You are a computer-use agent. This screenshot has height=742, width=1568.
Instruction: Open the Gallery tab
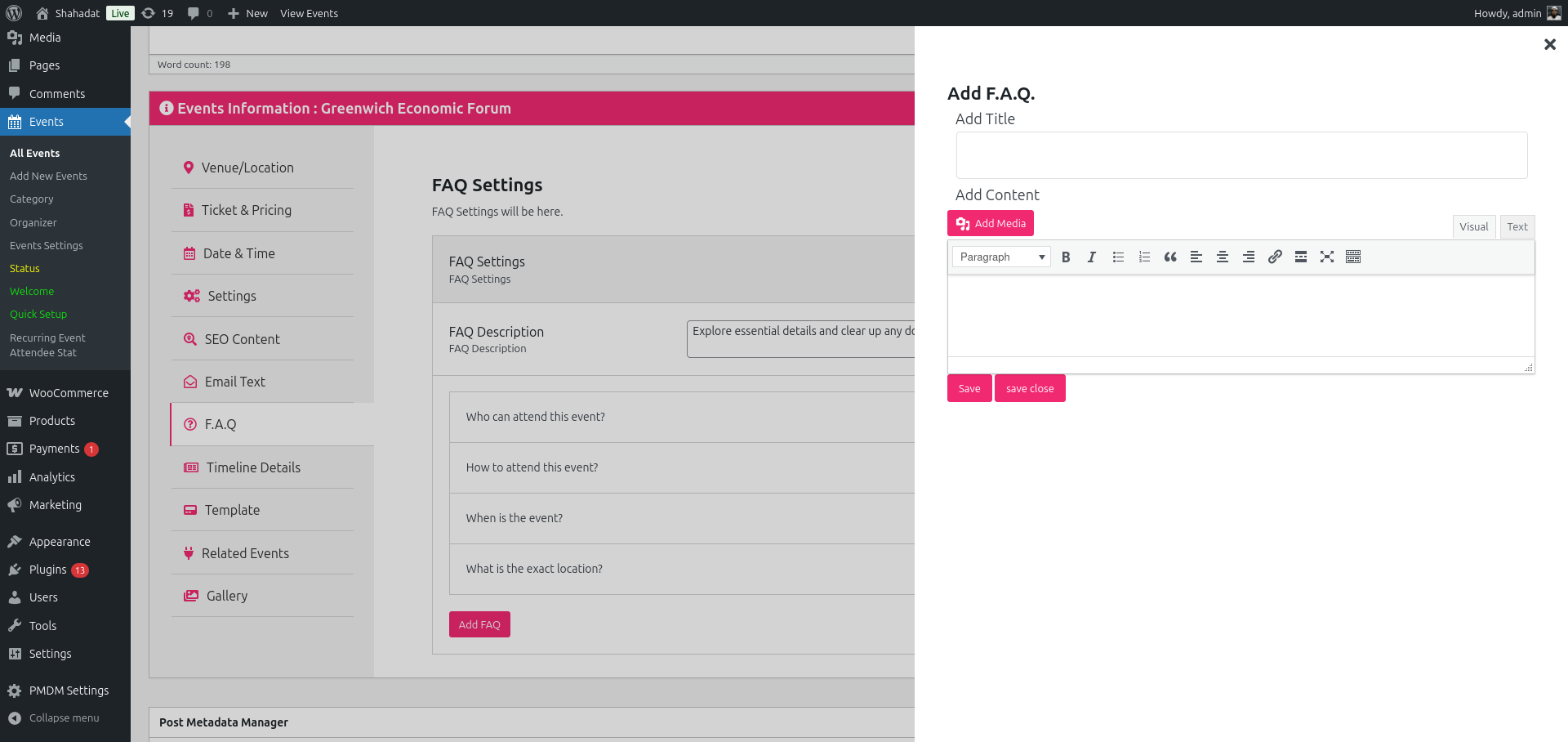(262, 596)
